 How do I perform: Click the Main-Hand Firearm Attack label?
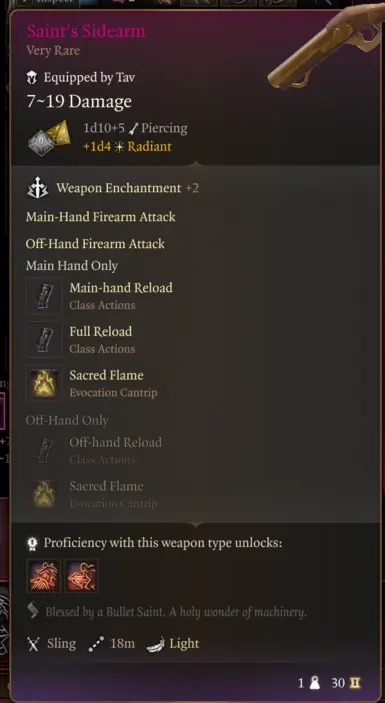(101, 217)
